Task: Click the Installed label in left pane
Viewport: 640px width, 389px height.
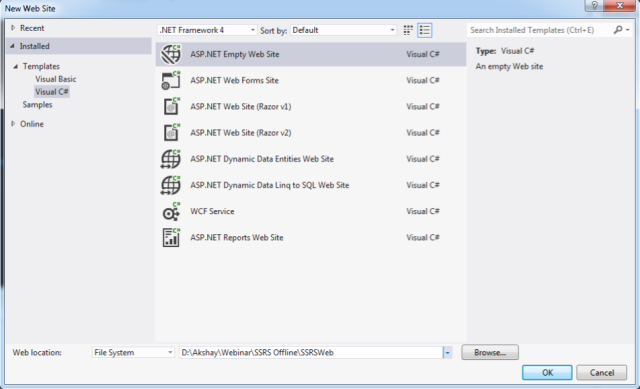Action: (x=35, y=46)
